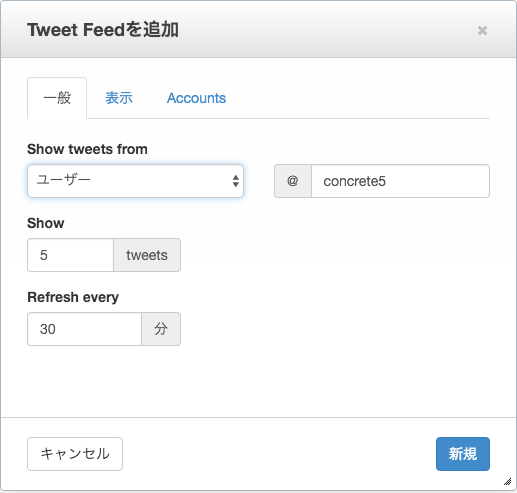Viewport: 517px width, 493px height.
Task: Click the tweets unit label
Action: [x=147, y=255]
